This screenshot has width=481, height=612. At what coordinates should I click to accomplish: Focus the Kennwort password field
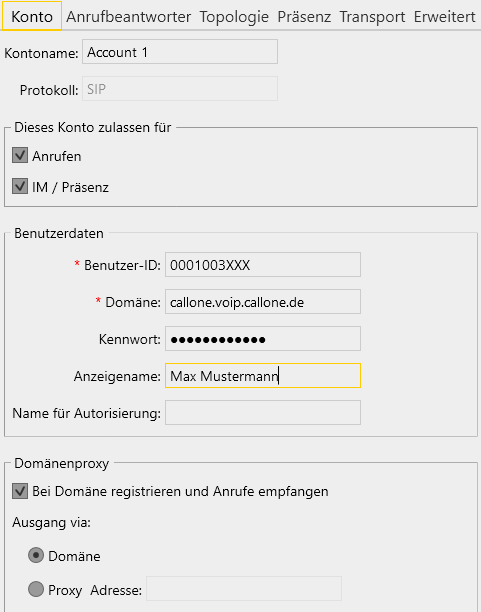263,338
